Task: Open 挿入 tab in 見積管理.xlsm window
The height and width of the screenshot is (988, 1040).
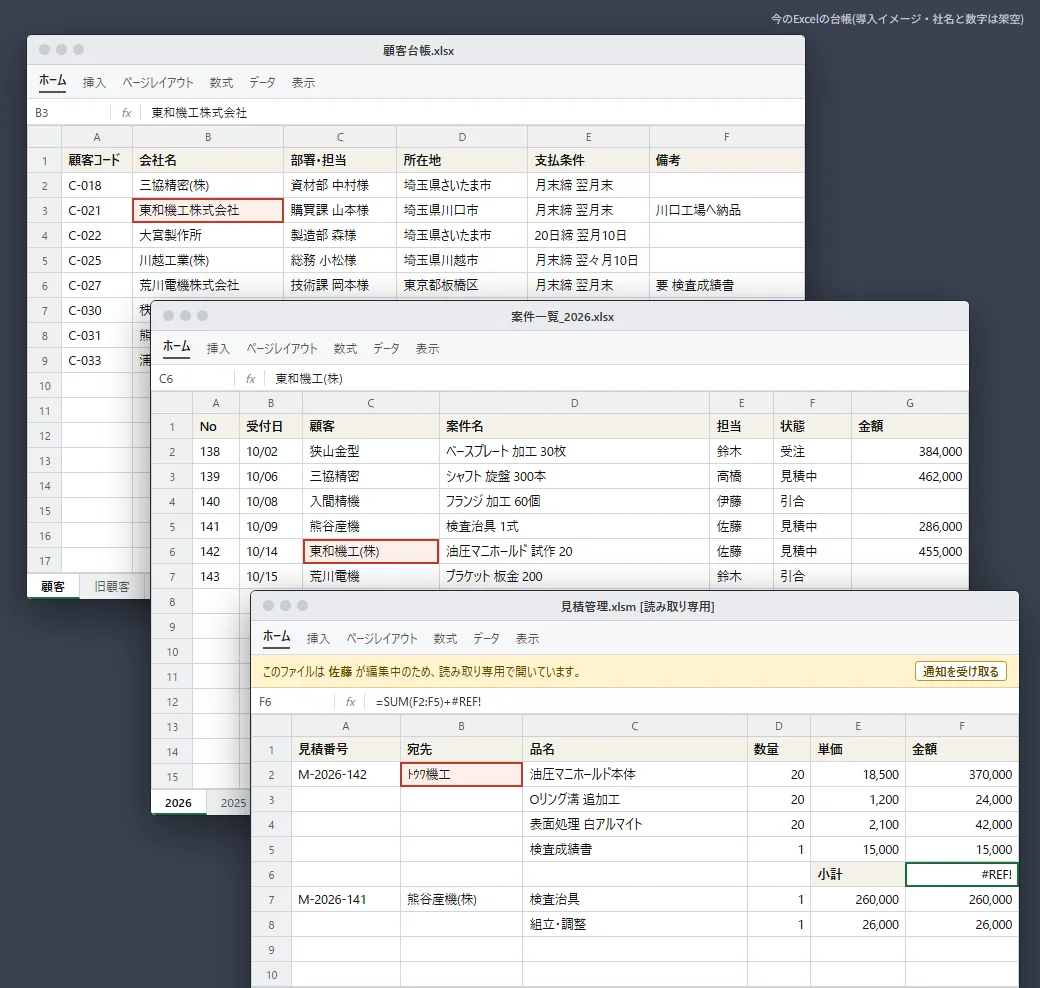Action: click(318, 639)
